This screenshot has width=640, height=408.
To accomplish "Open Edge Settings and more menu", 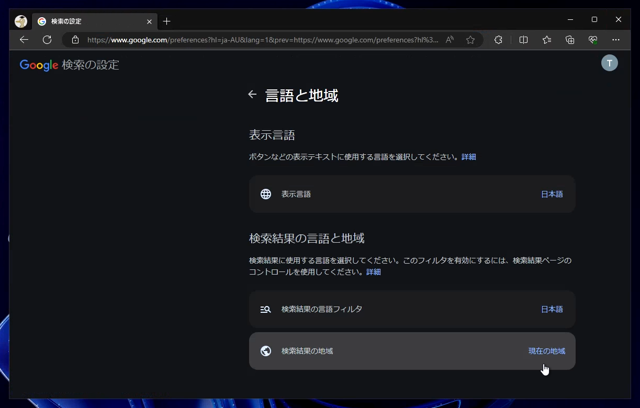I will pos(616,40).
